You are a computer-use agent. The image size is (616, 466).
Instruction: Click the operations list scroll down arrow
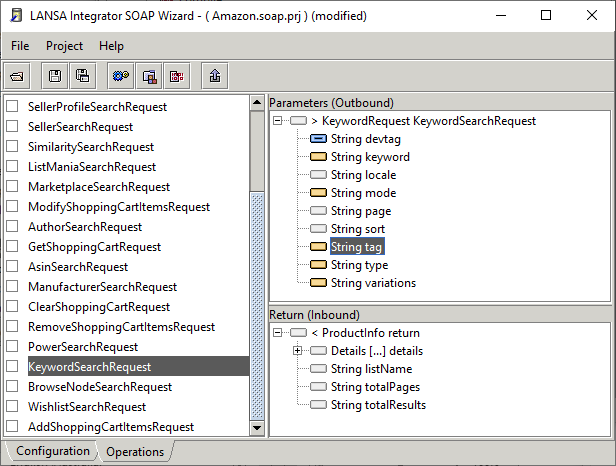tap(257, 427)
